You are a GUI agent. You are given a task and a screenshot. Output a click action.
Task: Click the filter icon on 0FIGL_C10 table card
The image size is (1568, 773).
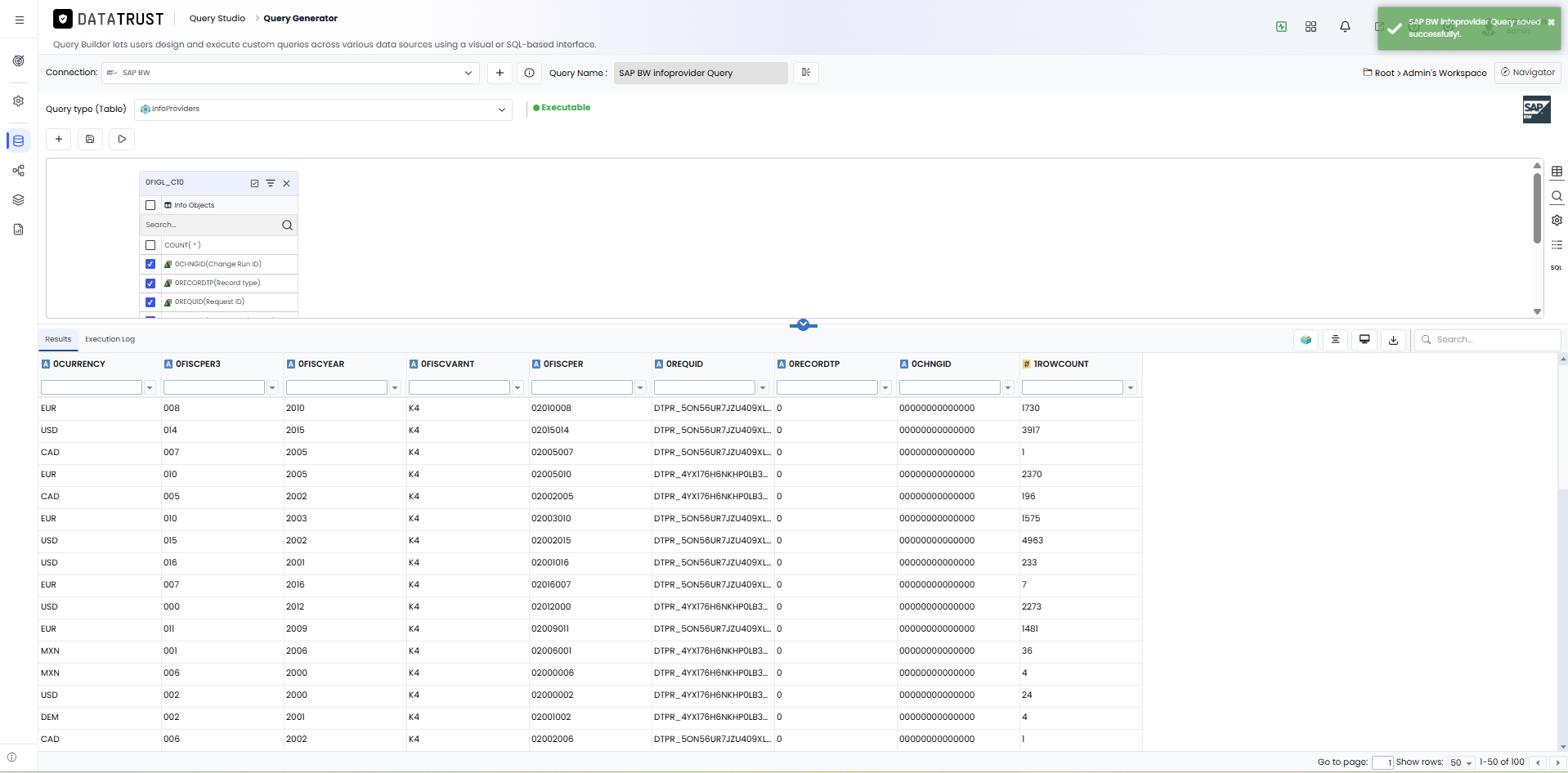point(271,183)
